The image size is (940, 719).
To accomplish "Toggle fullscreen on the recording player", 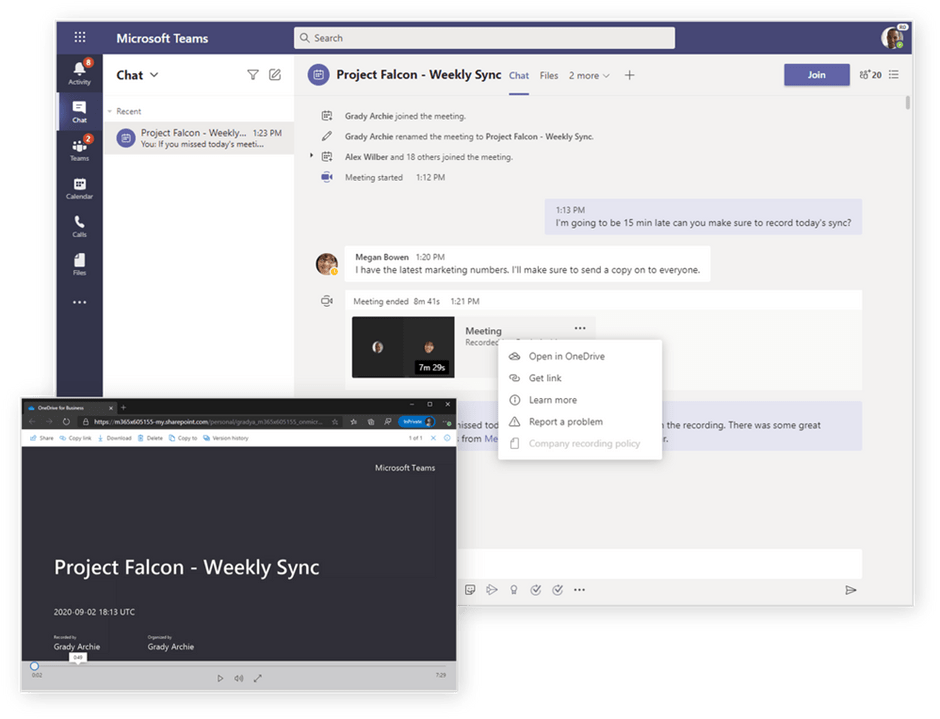I will click(257, 678).
